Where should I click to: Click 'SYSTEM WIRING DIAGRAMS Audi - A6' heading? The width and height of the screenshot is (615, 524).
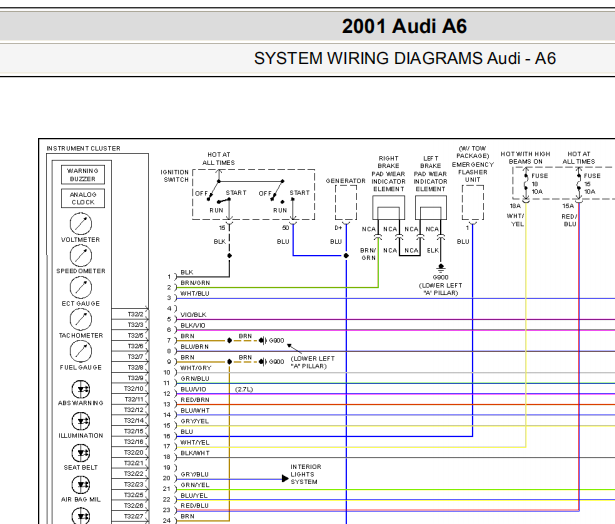tap(405, 58)
